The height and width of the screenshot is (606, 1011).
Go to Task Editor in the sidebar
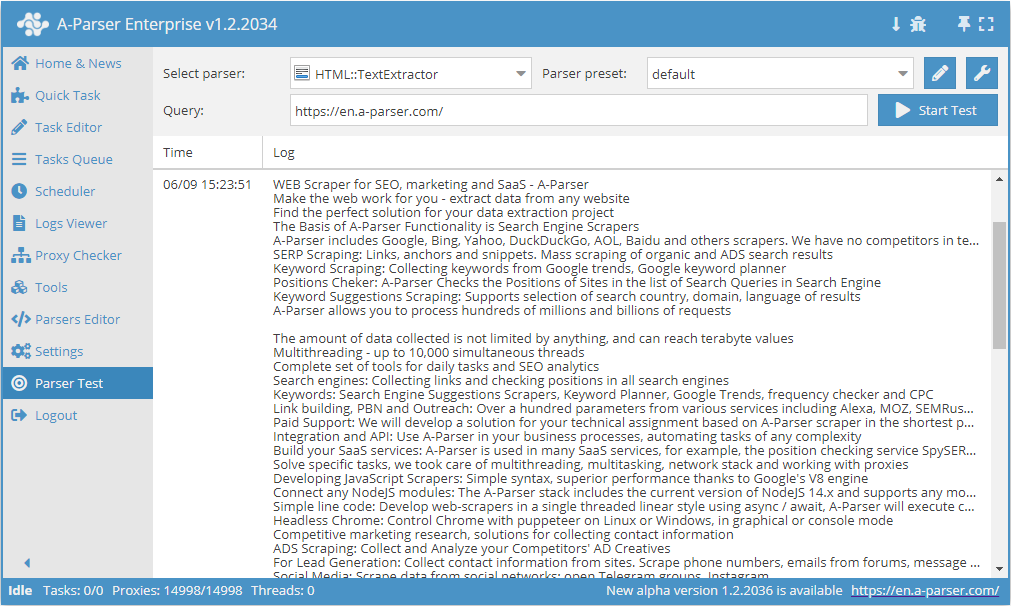68,127
